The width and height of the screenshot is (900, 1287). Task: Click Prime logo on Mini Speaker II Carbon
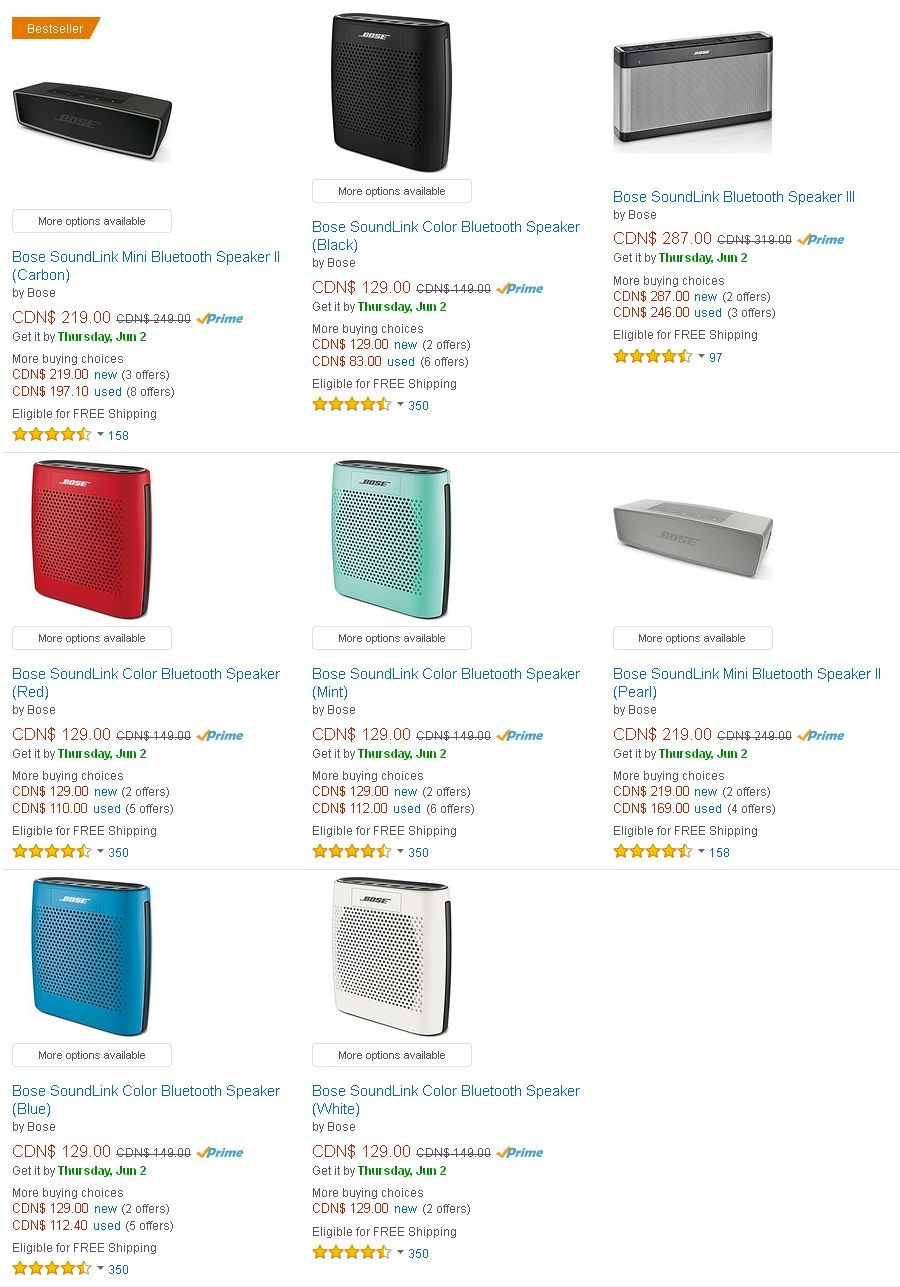point(220,318)
